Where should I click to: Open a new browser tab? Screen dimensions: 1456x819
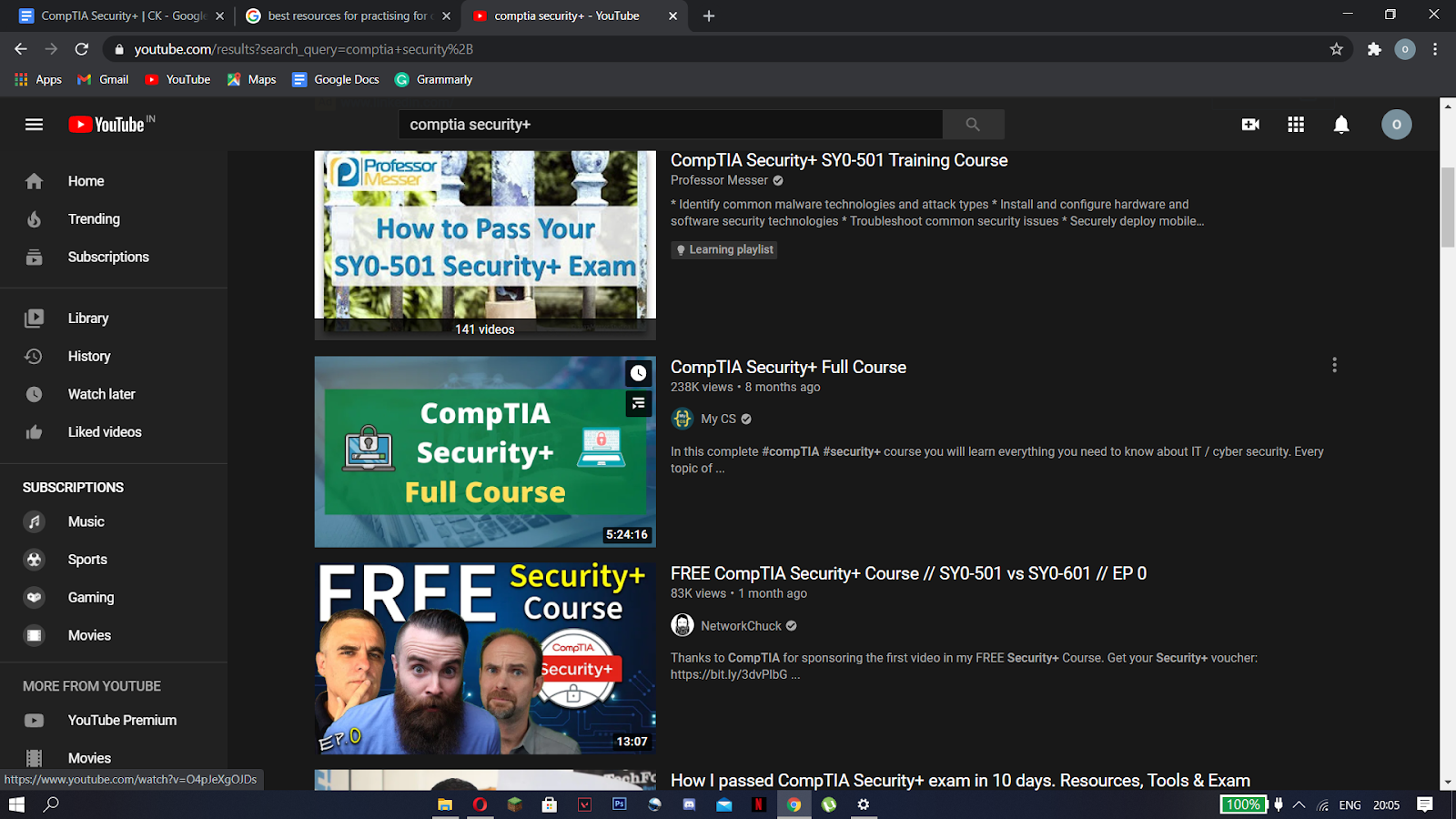coord(709,15)
